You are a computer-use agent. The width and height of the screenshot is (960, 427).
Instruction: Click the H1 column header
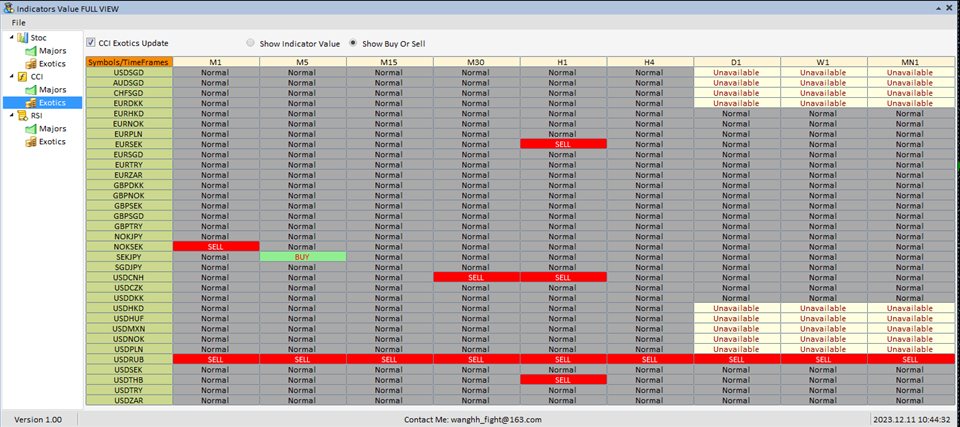563,62
